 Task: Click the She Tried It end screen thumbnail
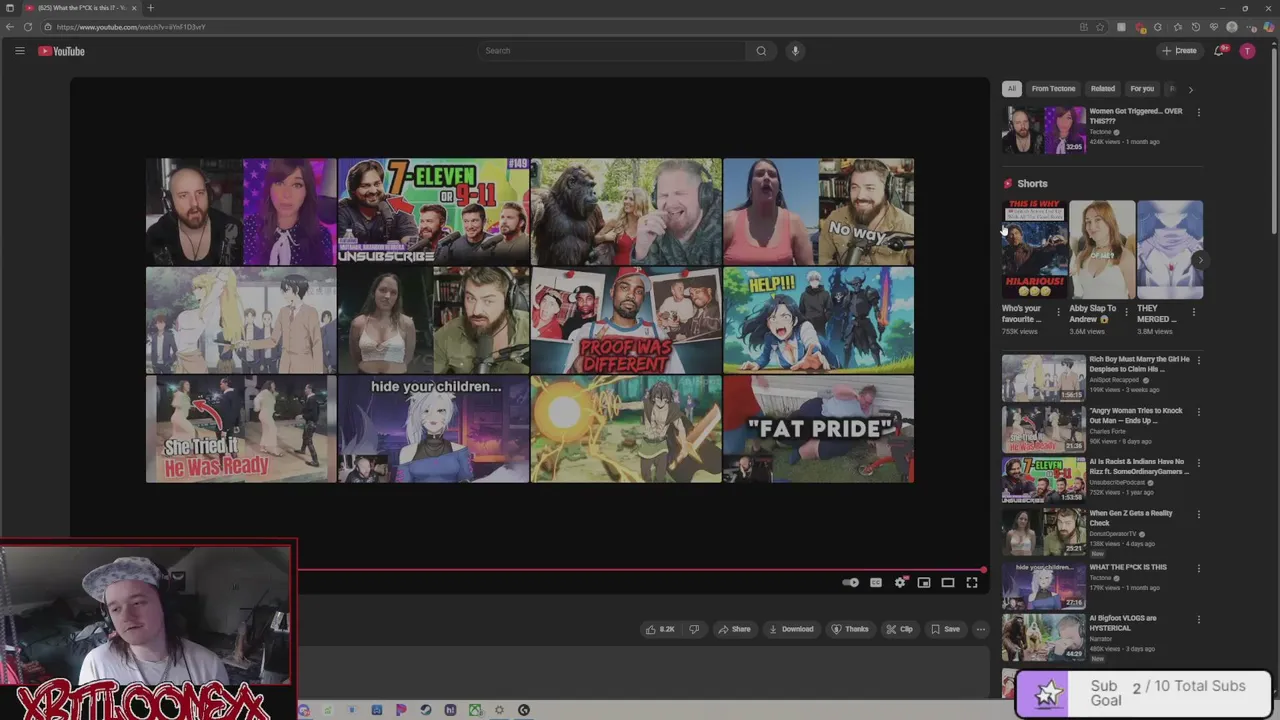click(x=241, y=428)
